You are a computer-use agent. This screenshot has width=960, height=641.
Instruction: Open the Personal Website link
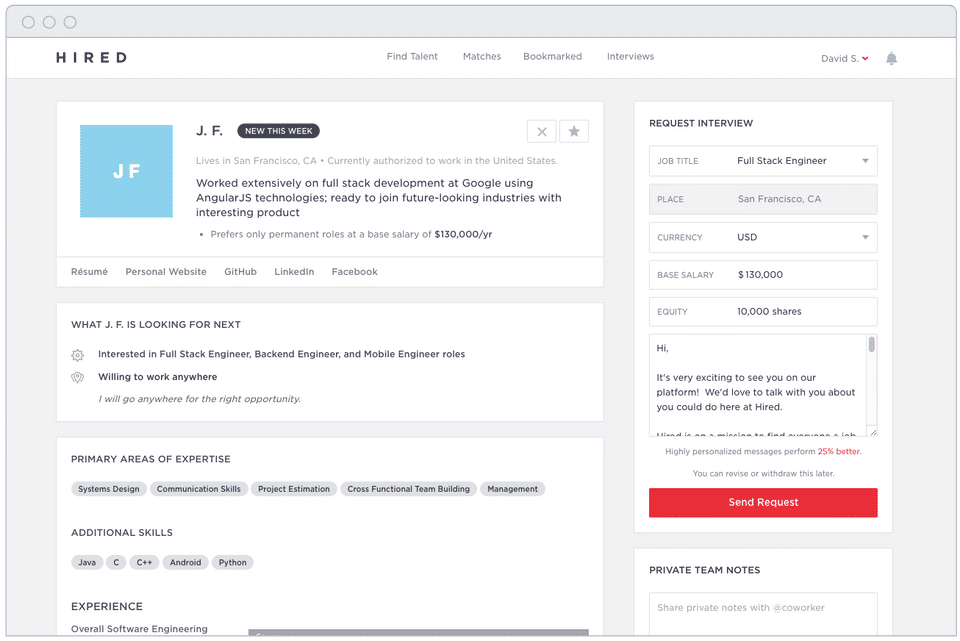[166, 272]
